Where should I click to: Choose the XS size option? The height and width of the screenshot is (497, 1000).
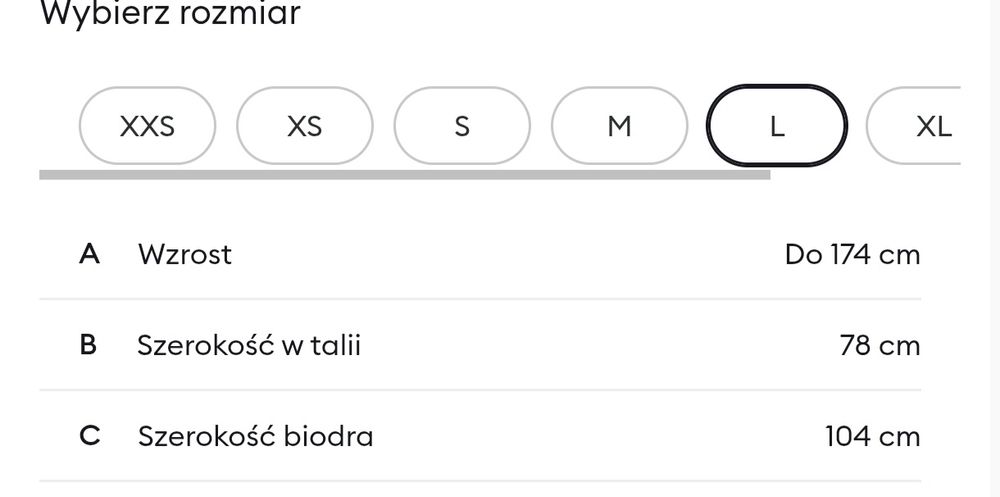(x=304, y=127)
